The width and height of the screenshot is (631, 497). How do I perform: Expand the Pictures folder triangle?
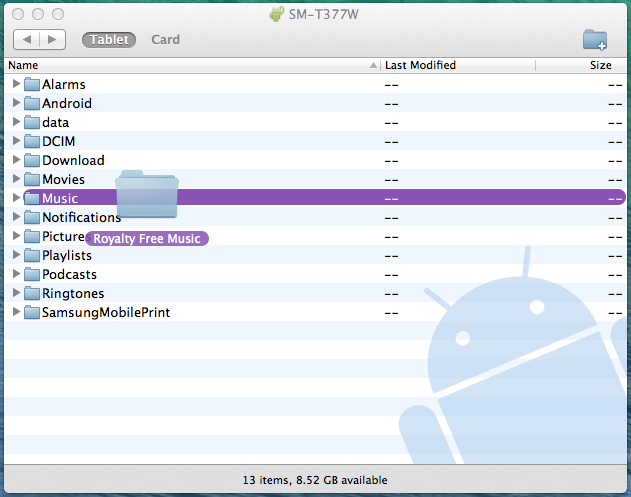[16, 236]
